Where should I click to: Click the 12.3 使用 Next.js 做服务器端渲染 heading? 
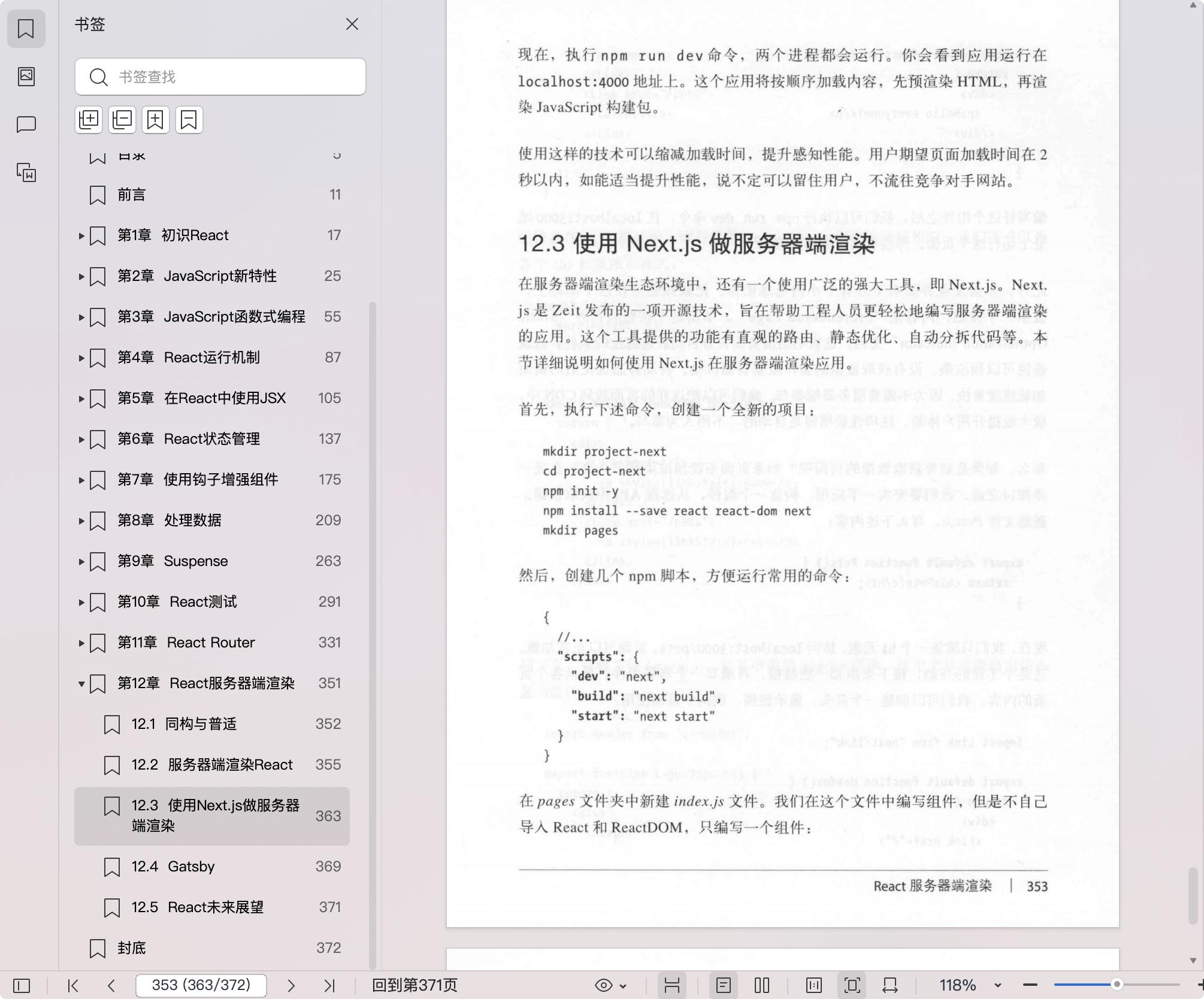(x=697, y=244)
